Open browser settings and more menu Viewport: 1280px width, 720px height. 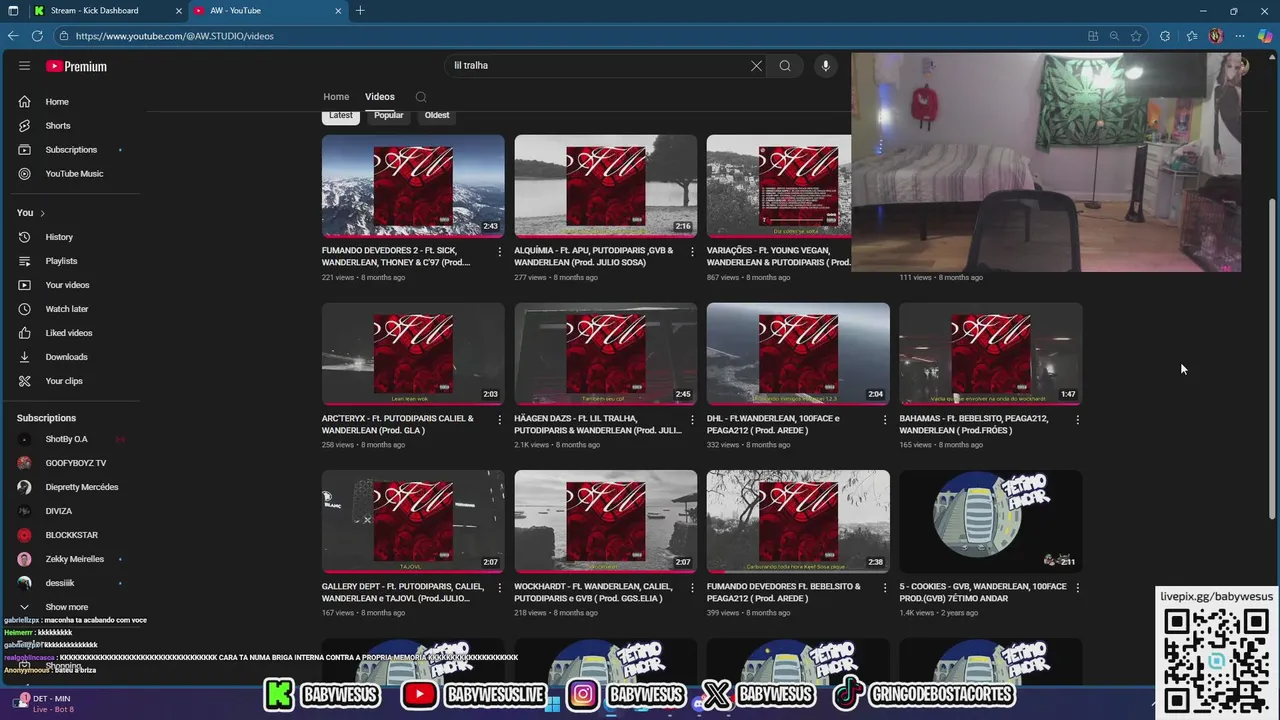point(1240,36)
